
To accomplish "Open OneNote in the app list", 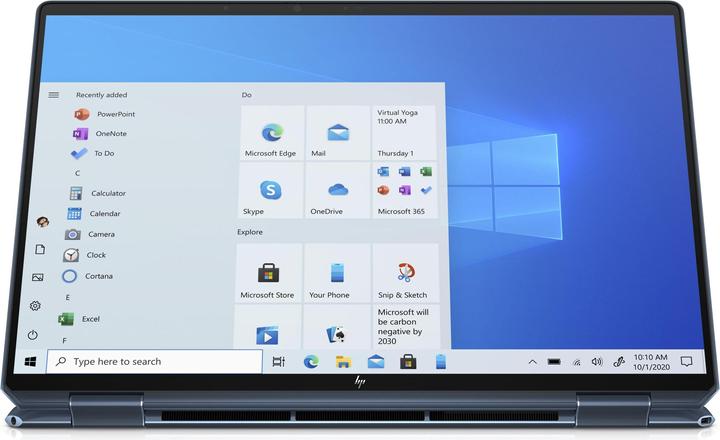I will pyautogui.click(x=100, y=134).
